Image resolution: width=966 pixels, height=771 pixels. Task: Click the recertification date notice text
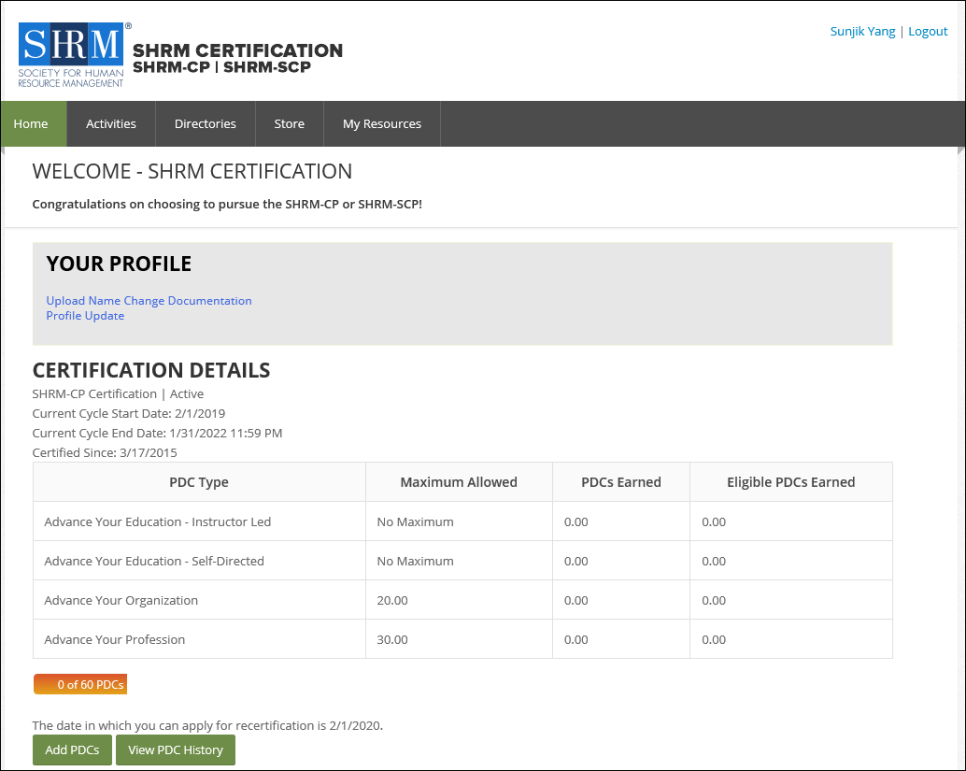(208, 725)
